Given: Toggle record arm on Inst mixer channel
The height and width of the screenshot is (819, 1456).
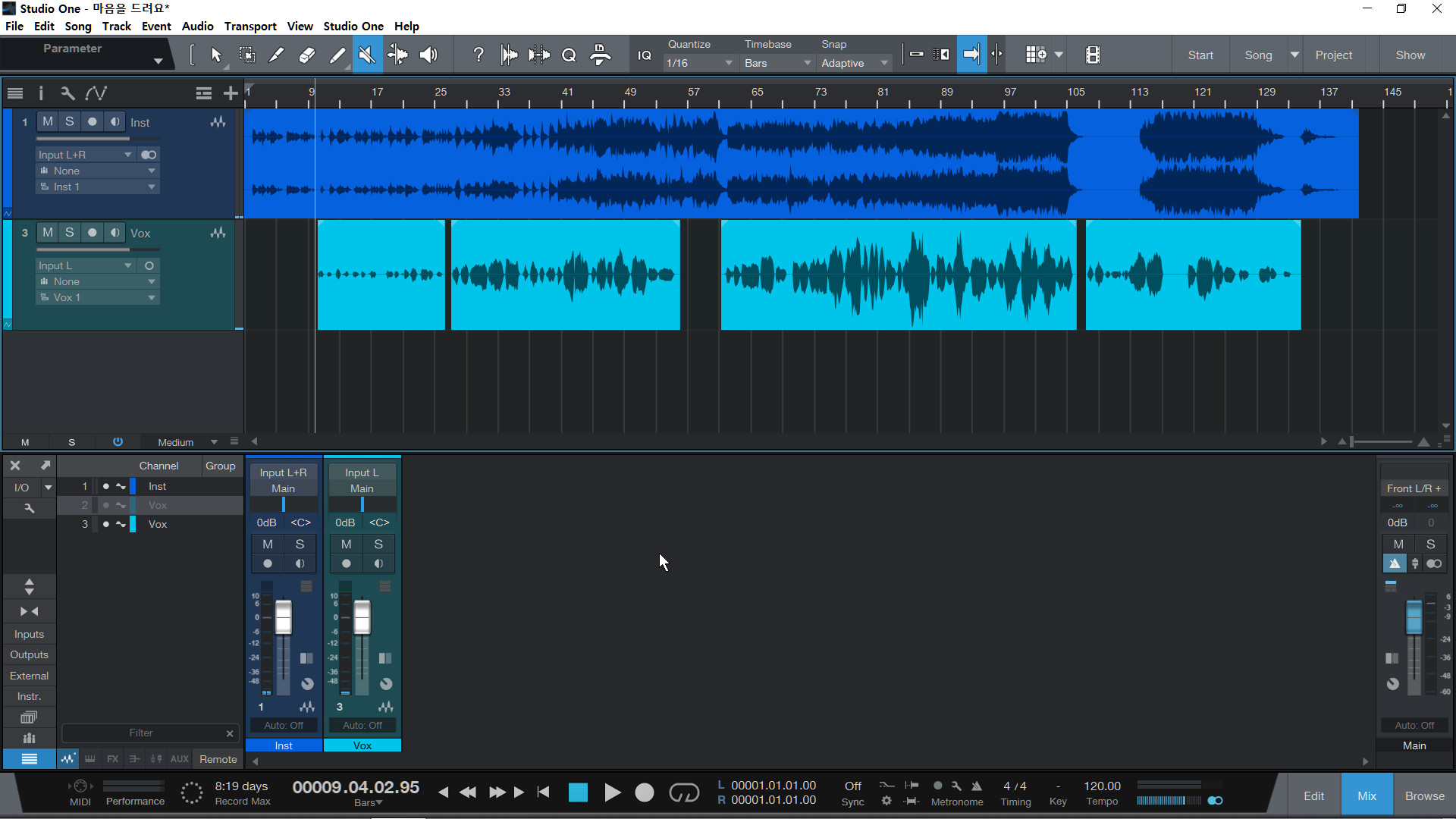Looking at the screenshot, I should pos(268,563).
